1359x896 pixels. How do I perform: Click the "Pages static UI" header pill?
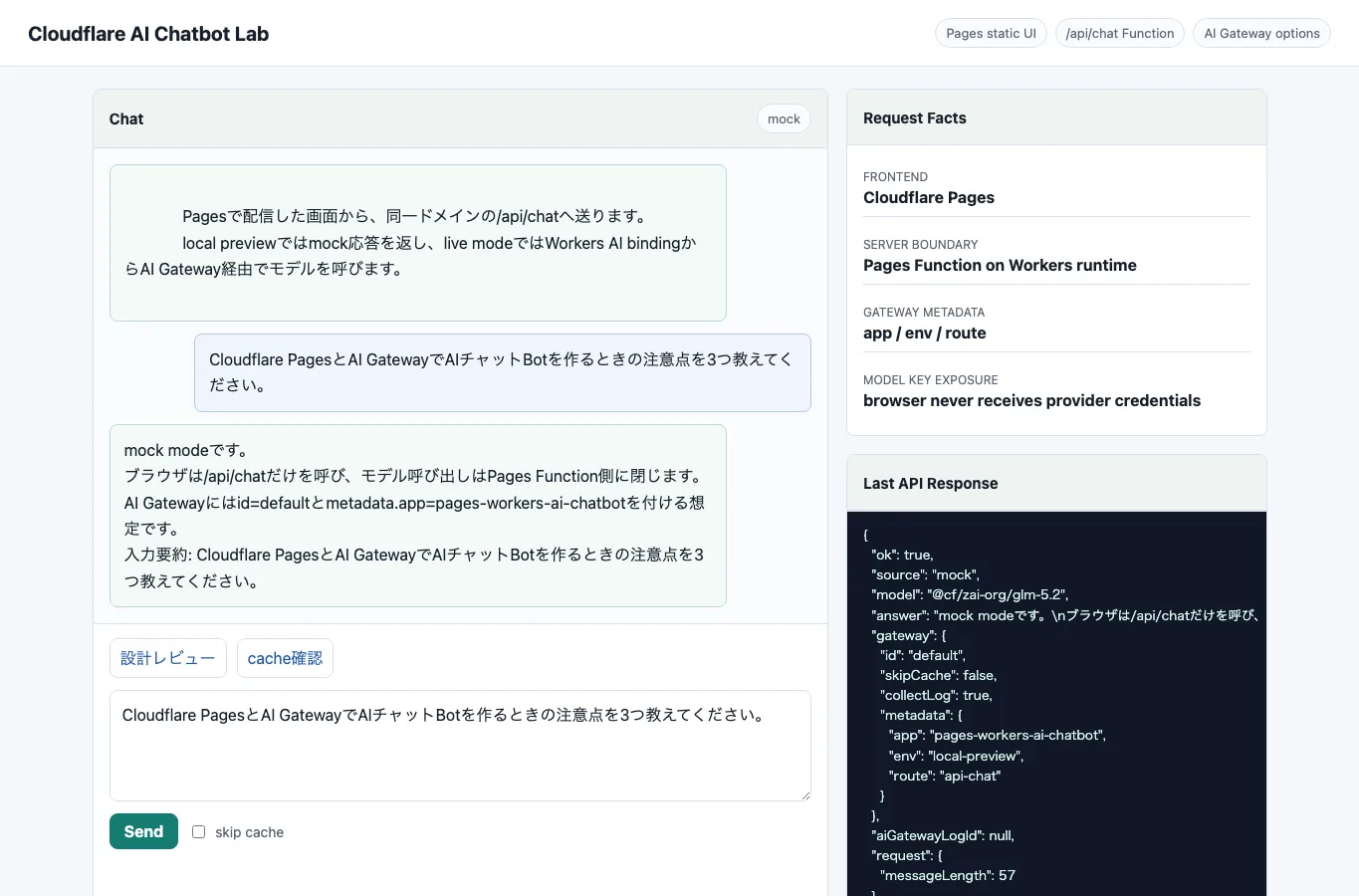(991, 33)
